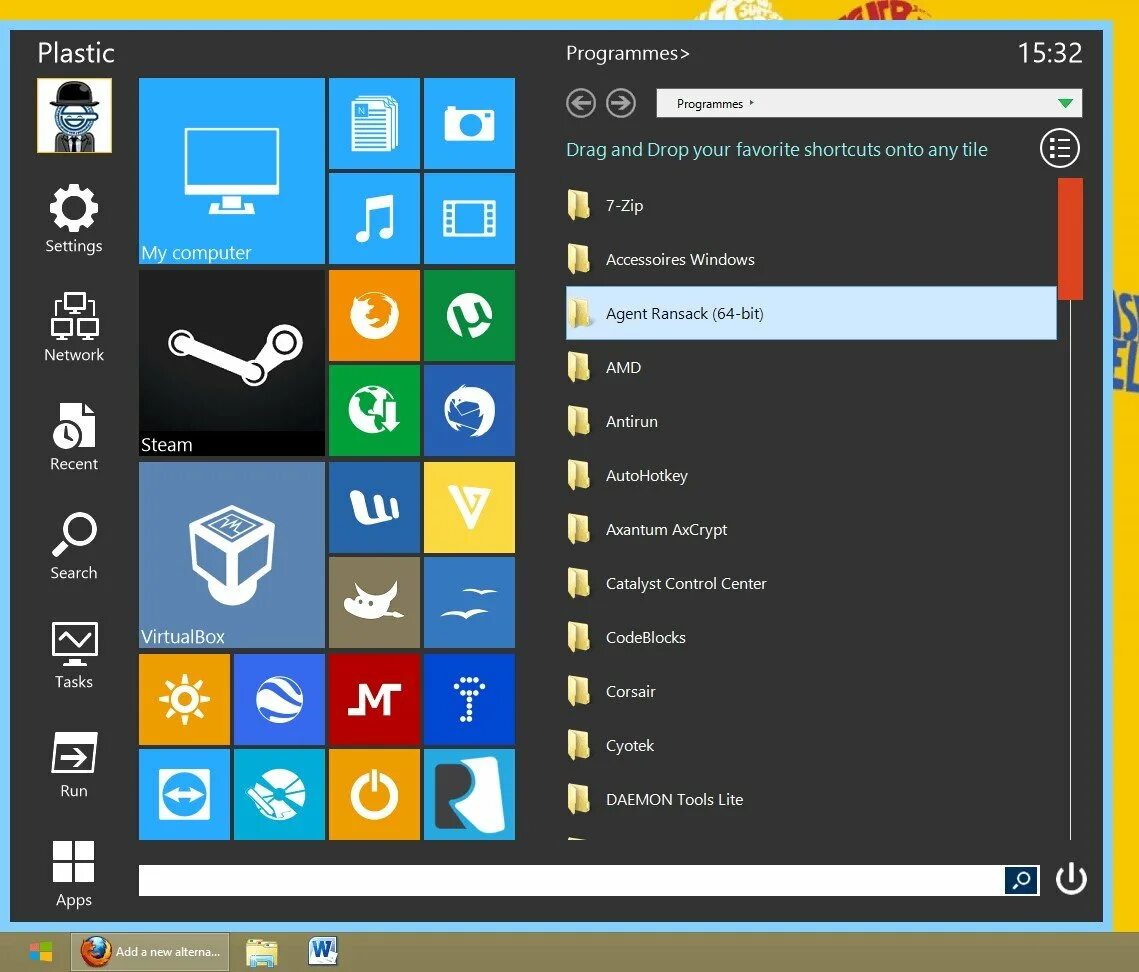Open the orange sun tile
The width and height of the screenshot is (1139, 972).
185,700
